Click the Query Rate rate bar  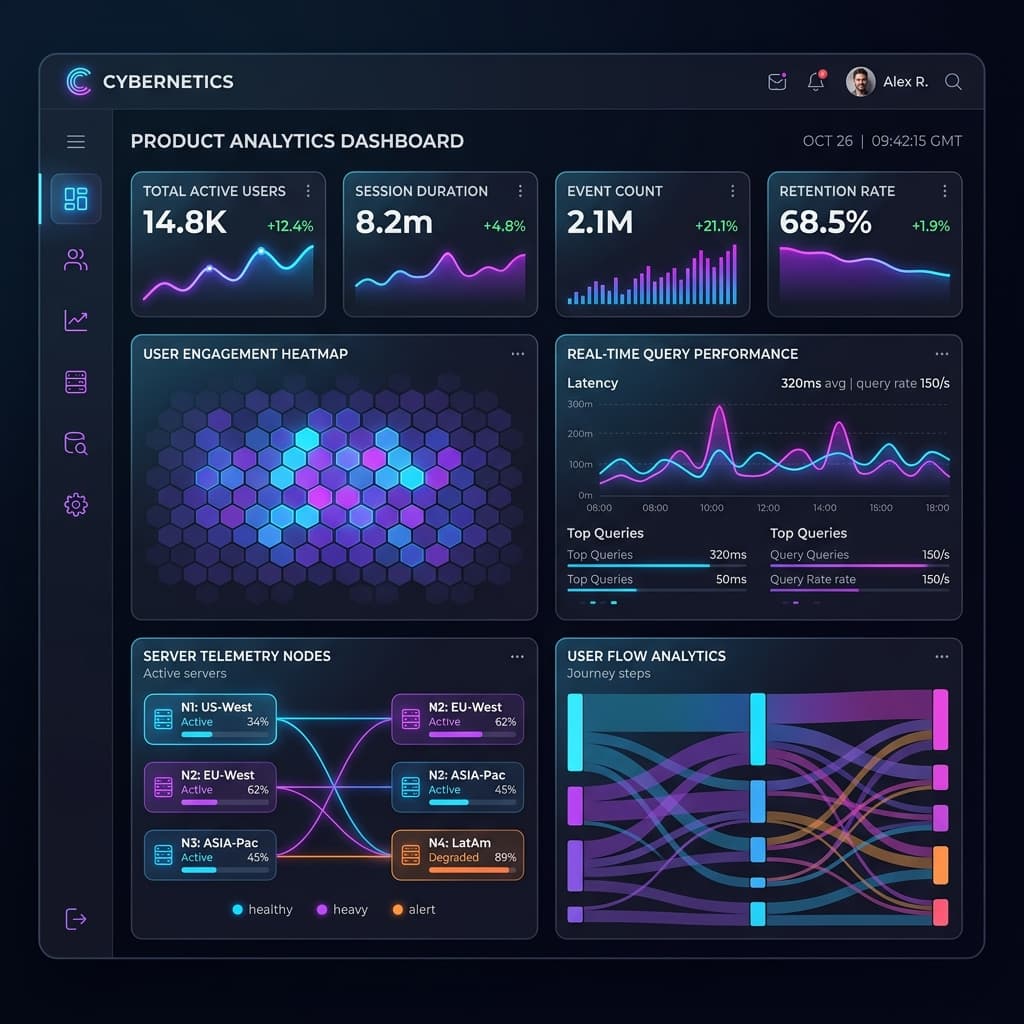click(x=859, y=590)
